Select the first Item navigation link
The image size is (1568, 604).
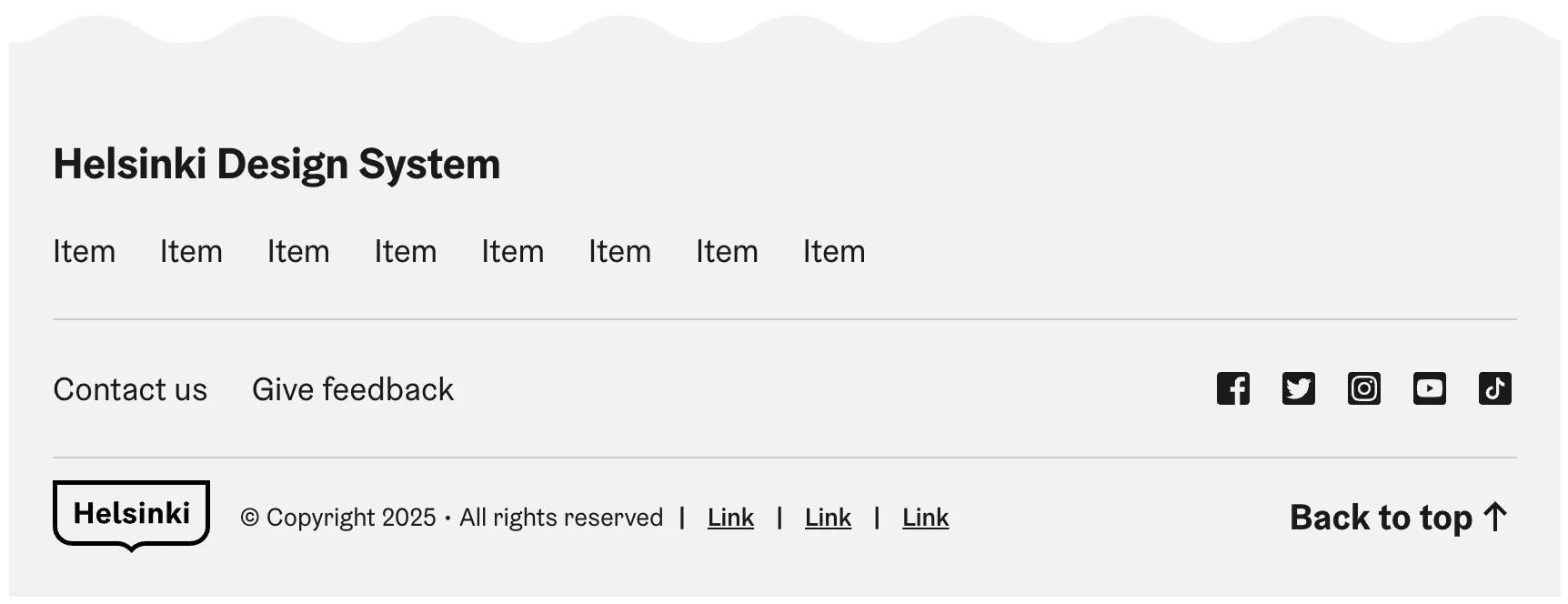tap(84, 251)
